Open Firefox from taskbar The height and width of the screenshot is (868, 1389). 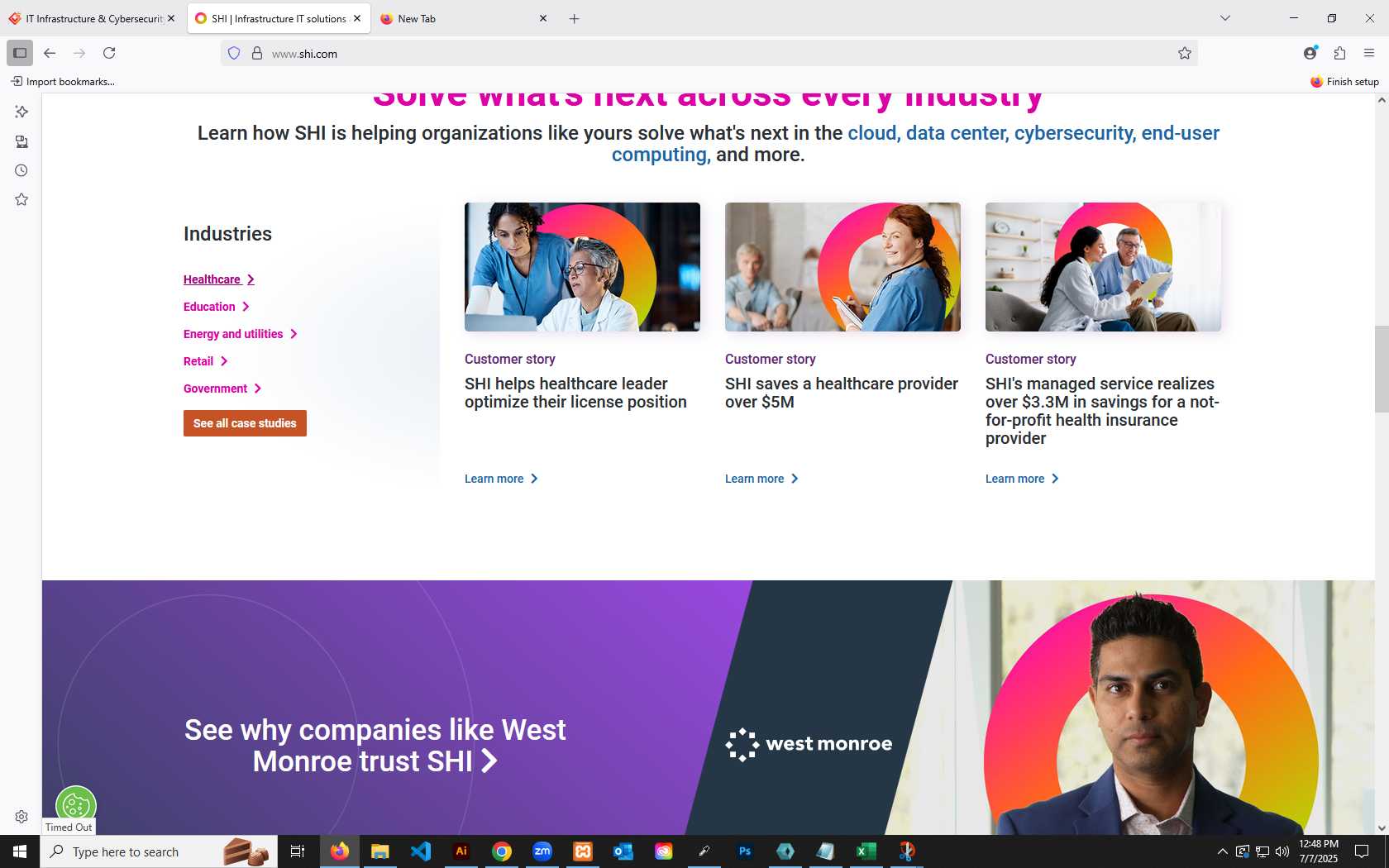[x=340, y=851]
